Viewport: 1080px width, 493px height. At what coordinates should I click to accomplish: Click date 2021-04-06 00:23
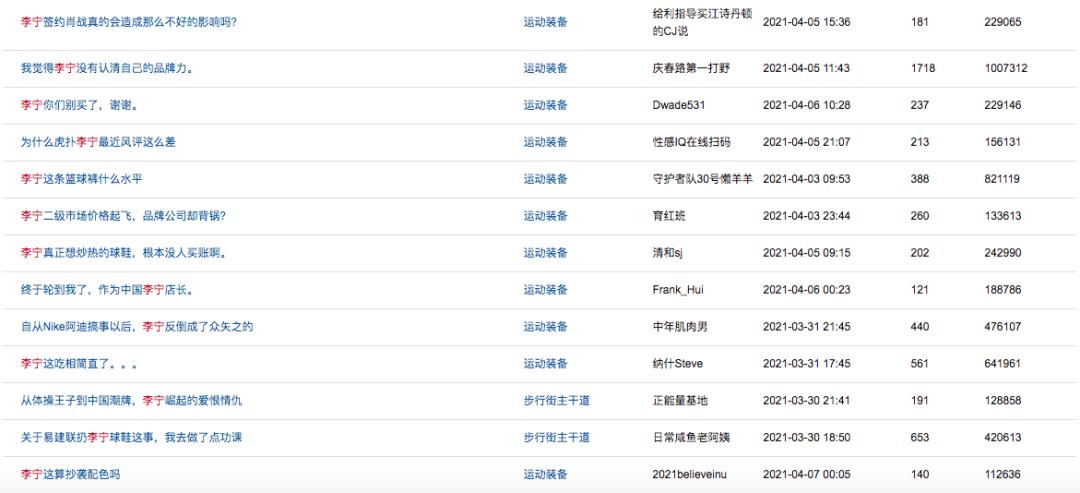(x=807, y=290)
